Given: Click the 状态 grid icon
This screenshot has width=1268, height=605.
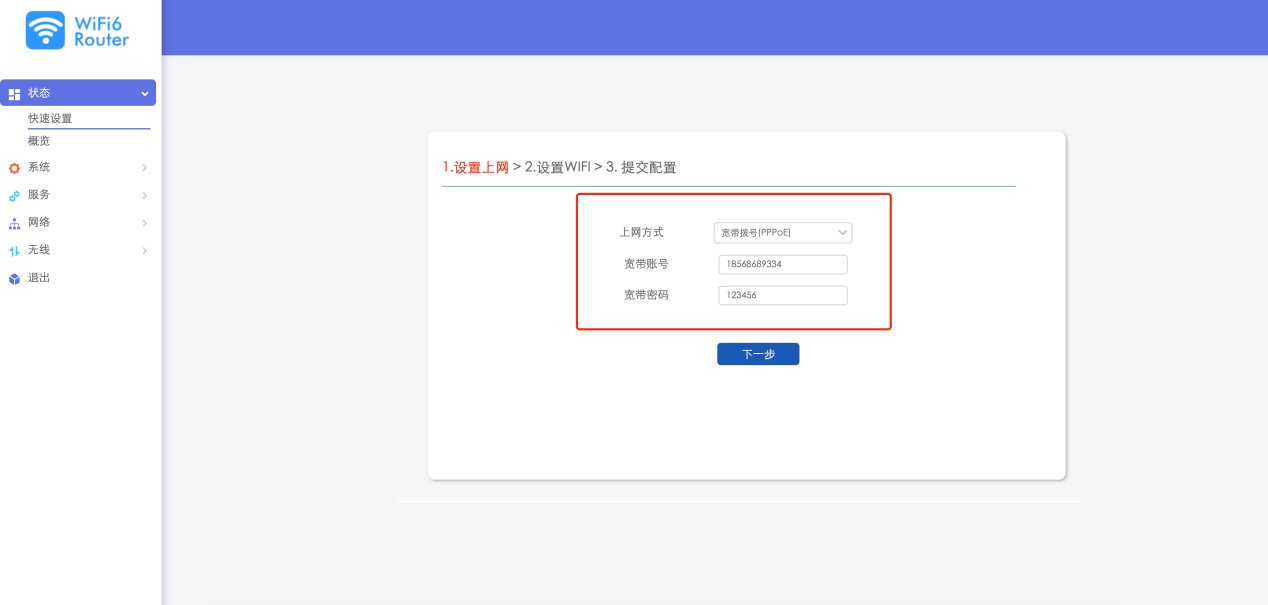Looking at the screenshot, I should pos(14,94).
